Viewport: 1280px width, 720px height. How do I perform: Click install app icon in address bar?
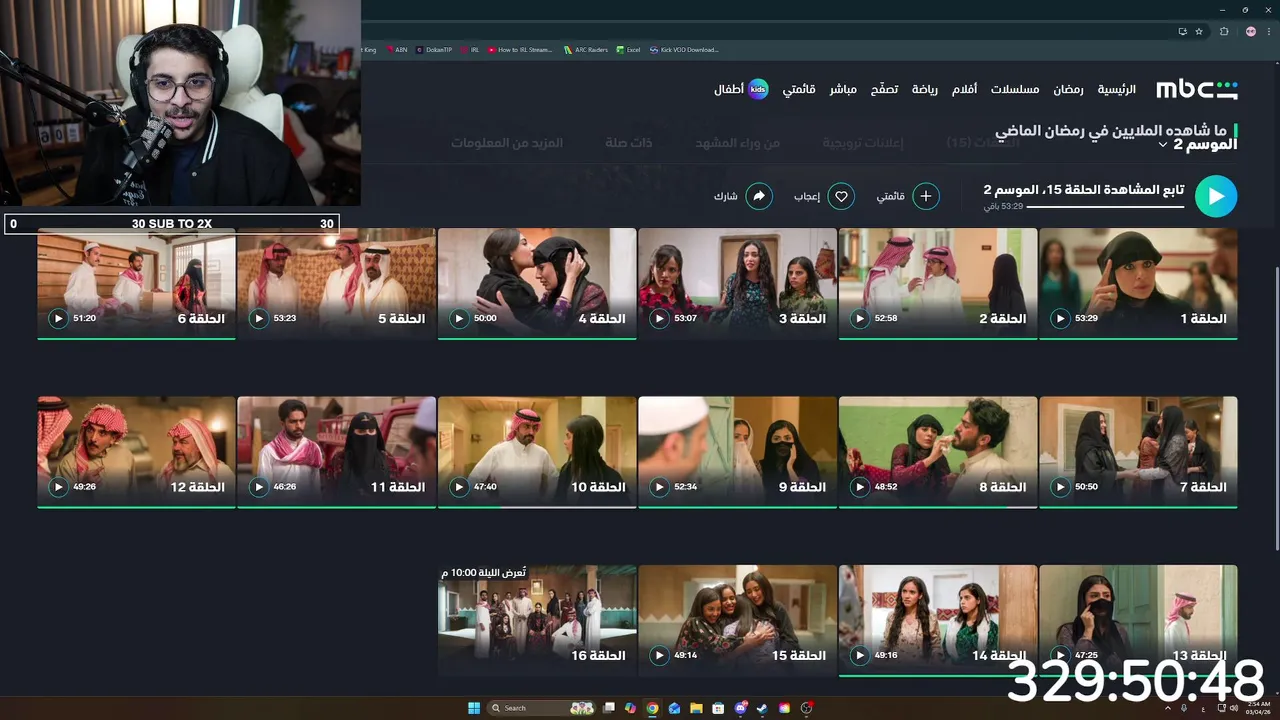point(1182,31)
